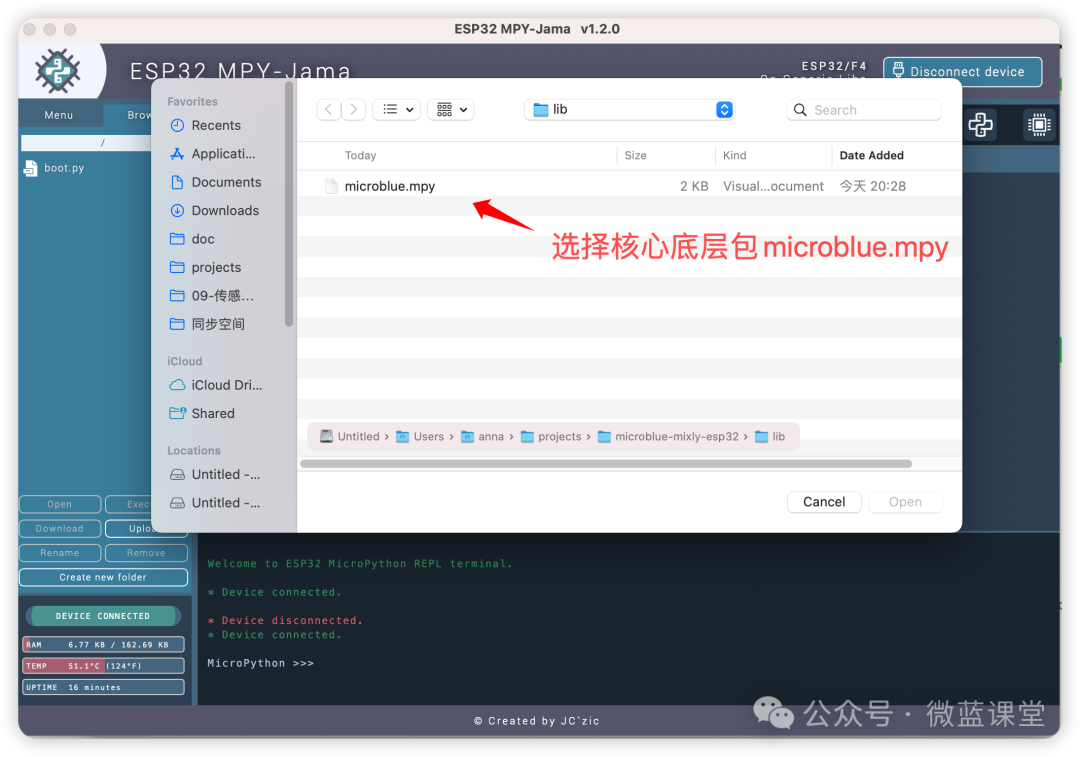Open Recents in Favorites sidebar
Viewport: 1080px width, 757px height.
[215, 125]
